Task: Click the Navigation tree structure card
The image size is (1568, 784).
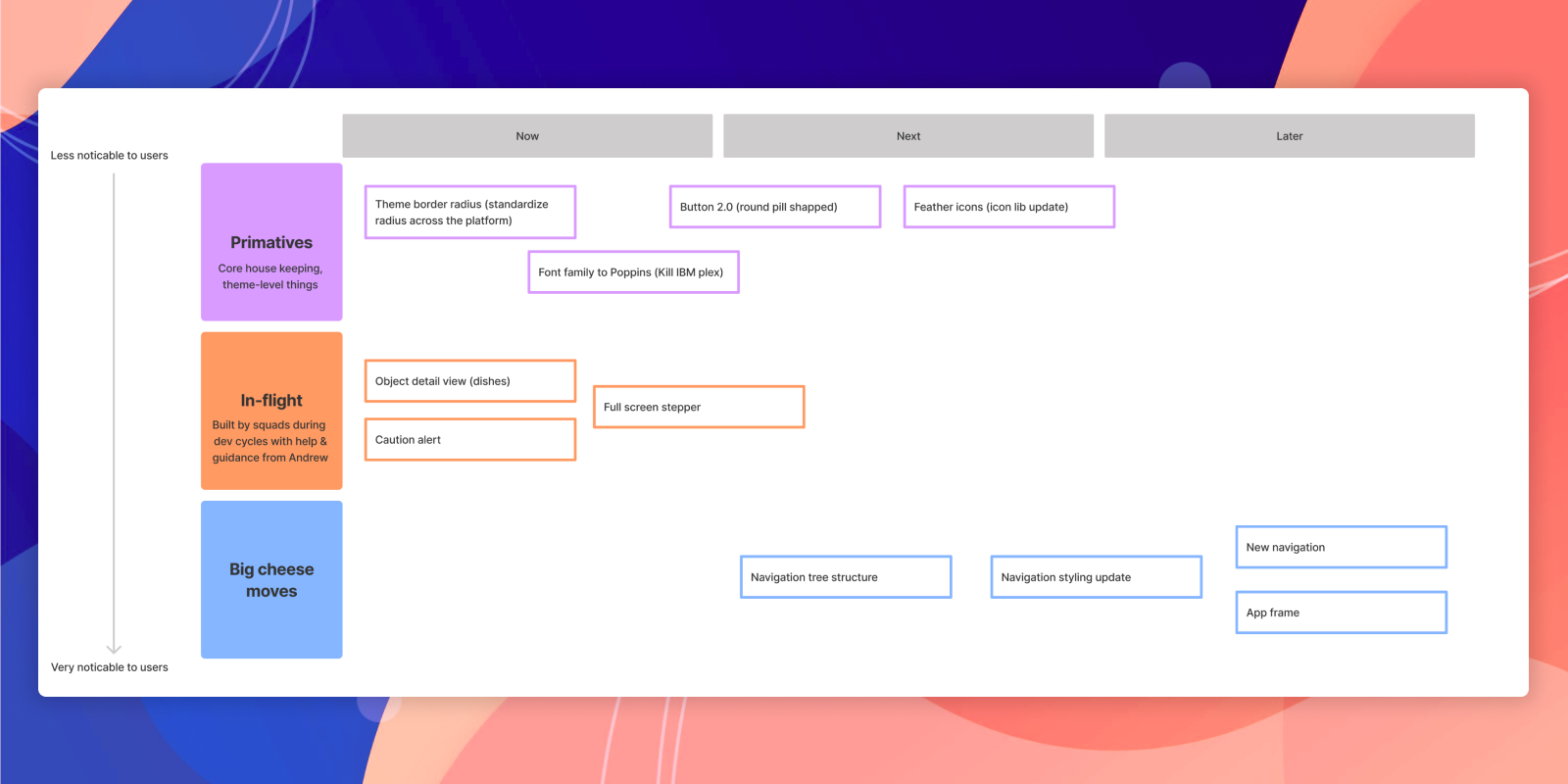Action: point(845,577)
